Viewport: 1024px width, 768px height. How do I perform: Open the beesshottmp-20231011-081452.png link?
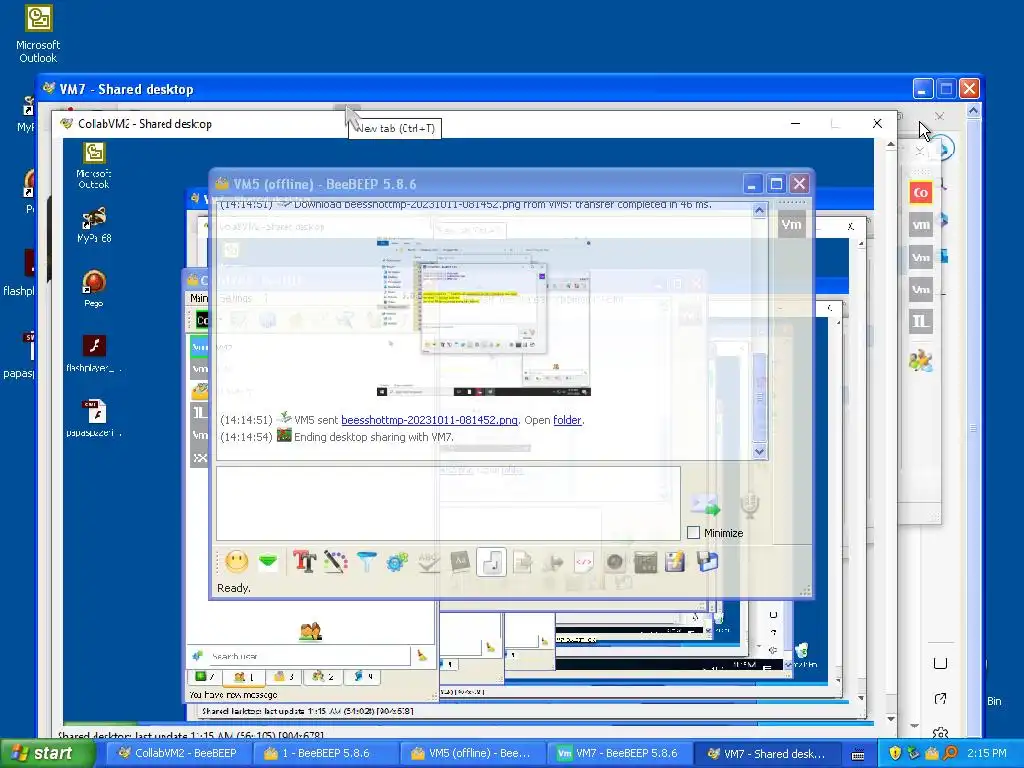(x=429, y=420)
